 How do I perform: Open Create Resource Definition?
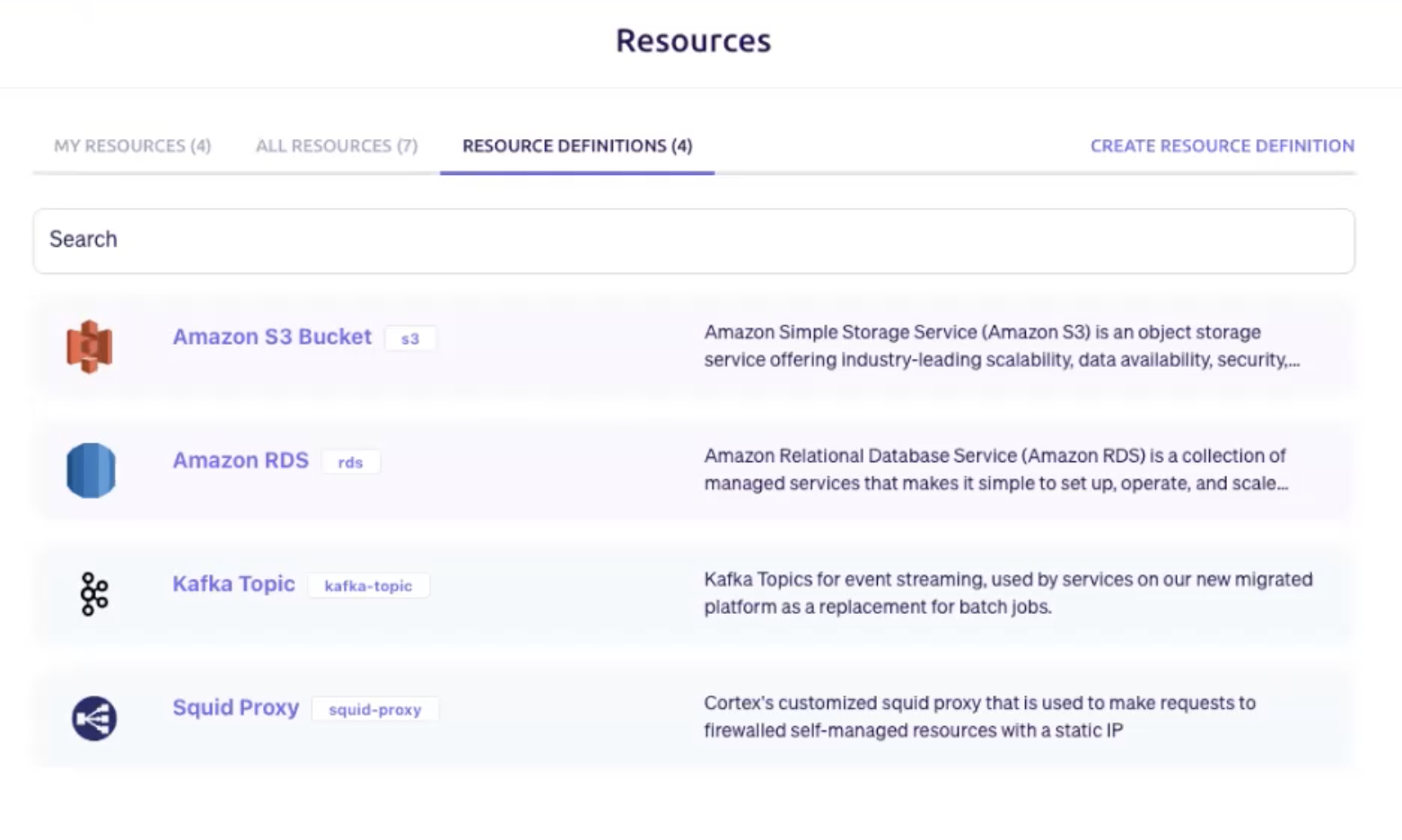[1222, 145]
